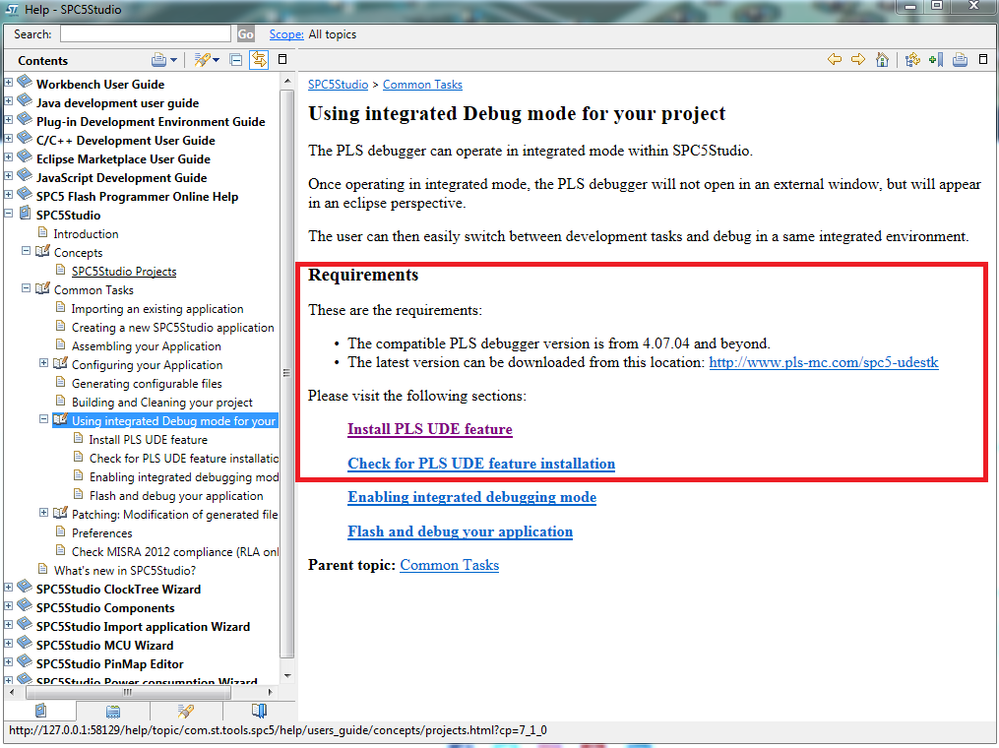The height and width of the screenshot is (748, 999).
Task: Select Preferences topic in Contents tree
Action: point(102,533)
